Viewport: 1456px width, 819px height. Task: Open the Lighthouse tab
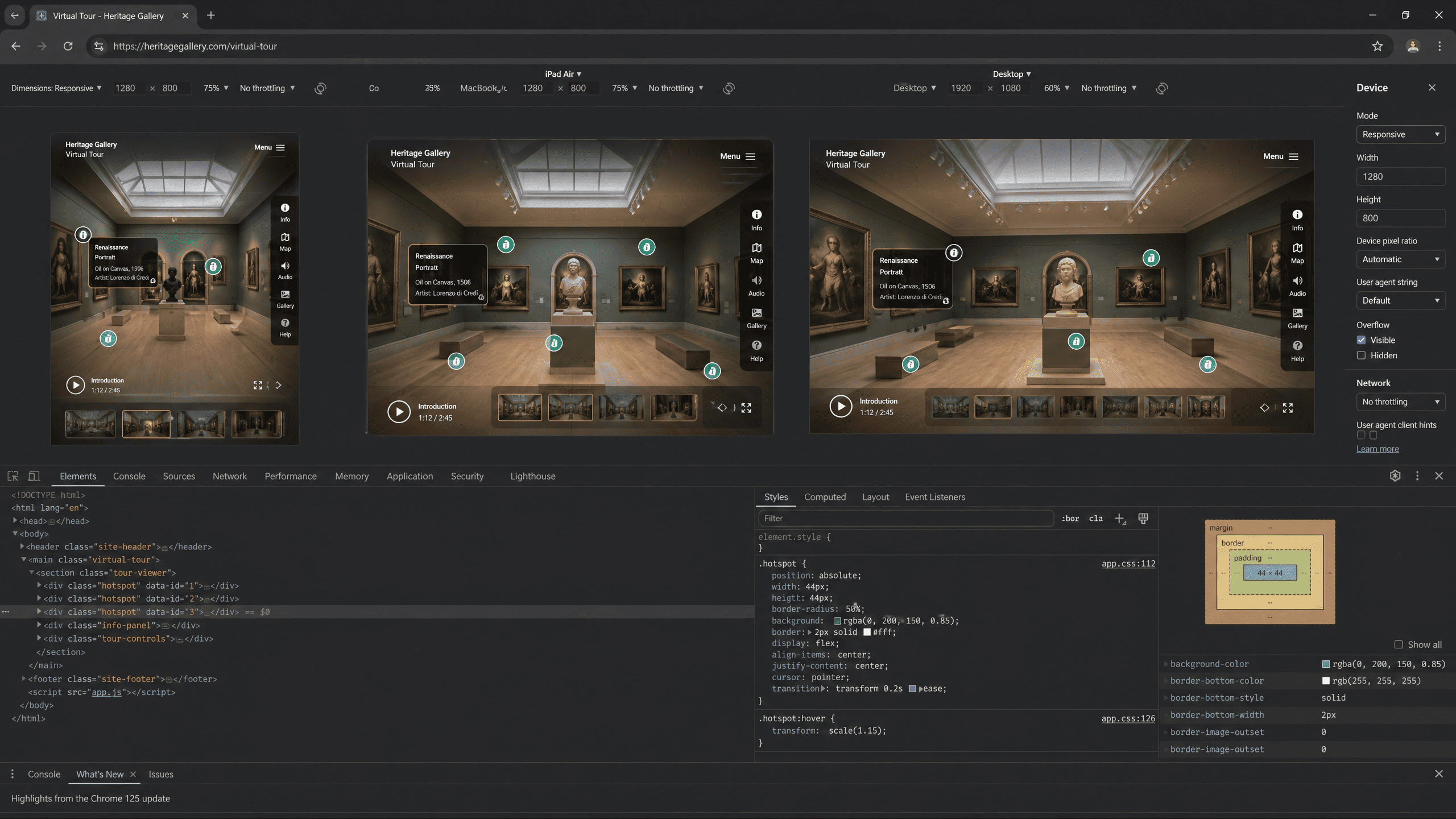tap(533, 476)
